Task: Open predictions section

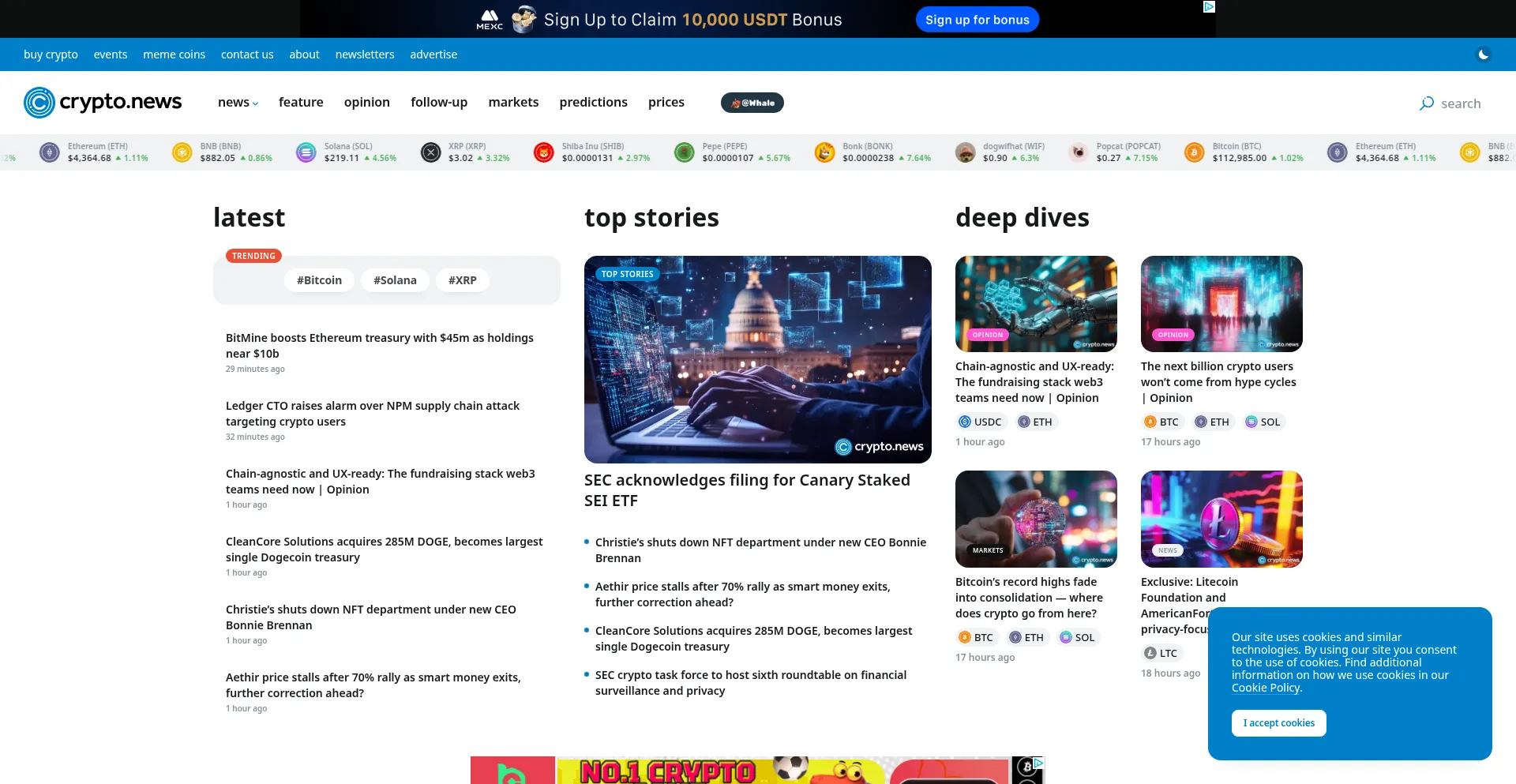Action: pos(594,103)
